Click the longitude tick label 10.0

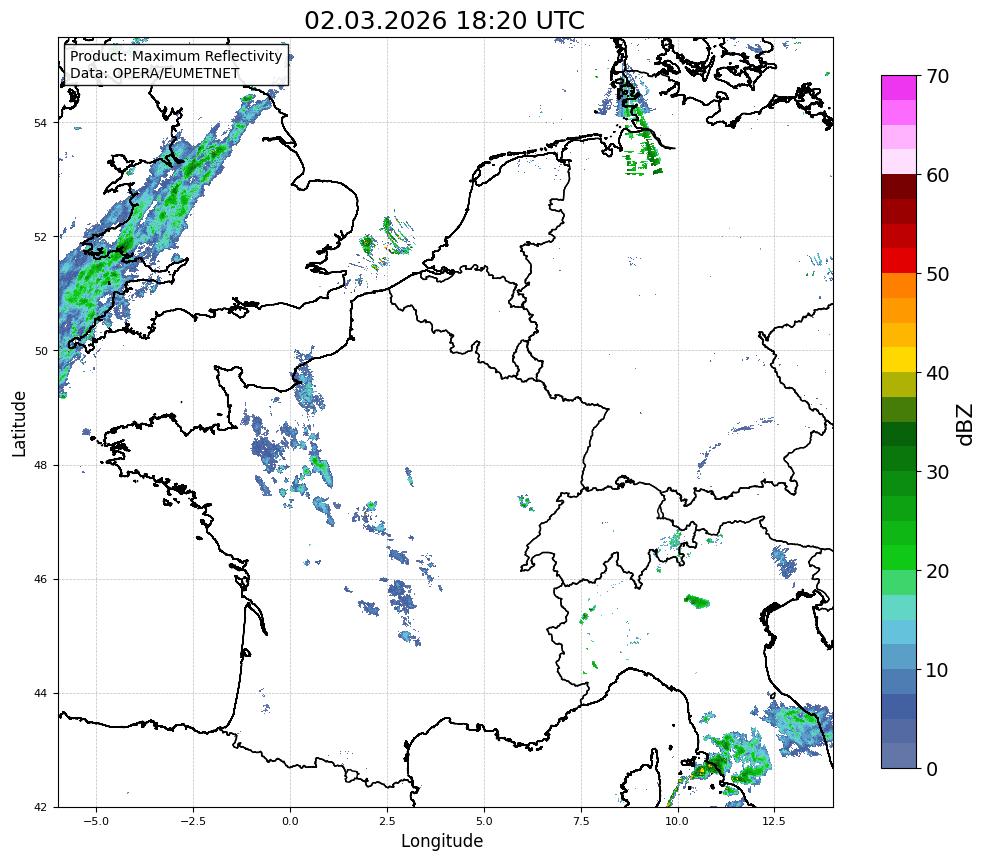[677, 821]
